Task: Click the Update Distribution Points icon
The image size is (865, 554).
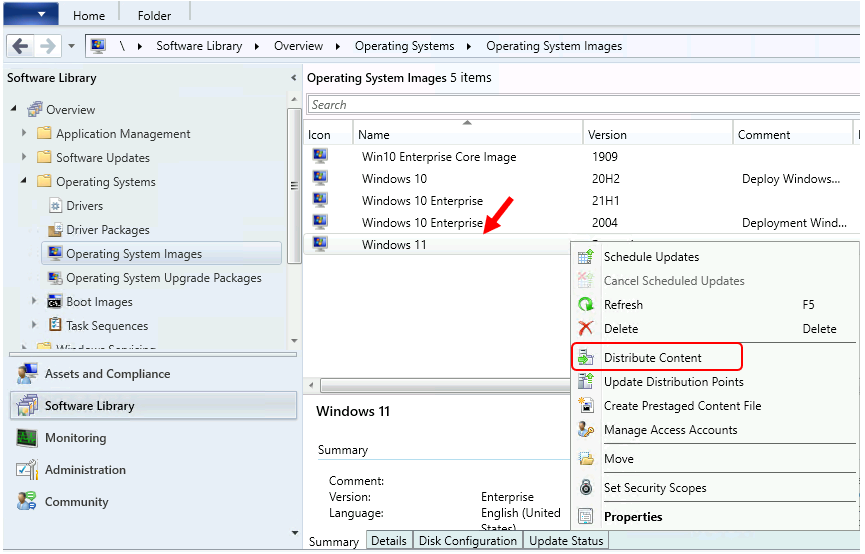Action: point(585,381)
